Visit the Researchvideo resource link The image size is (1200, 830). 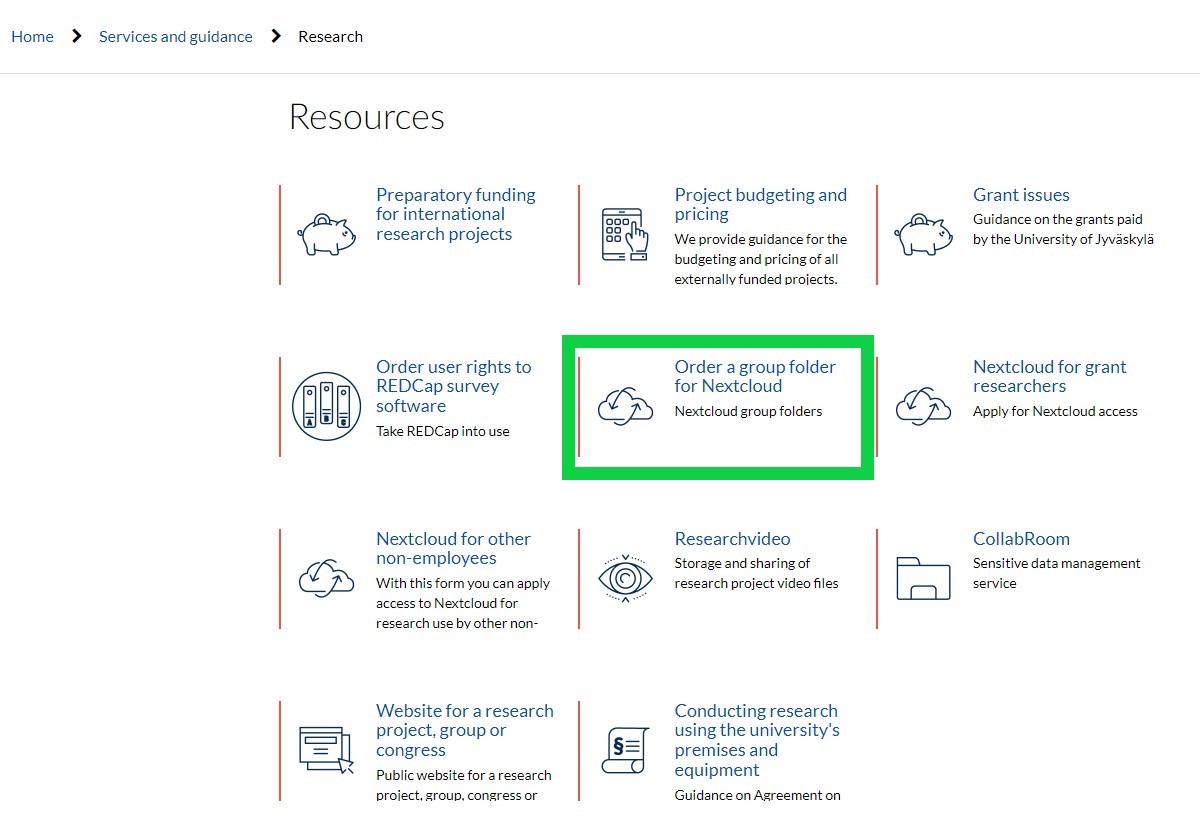(733, 539)
